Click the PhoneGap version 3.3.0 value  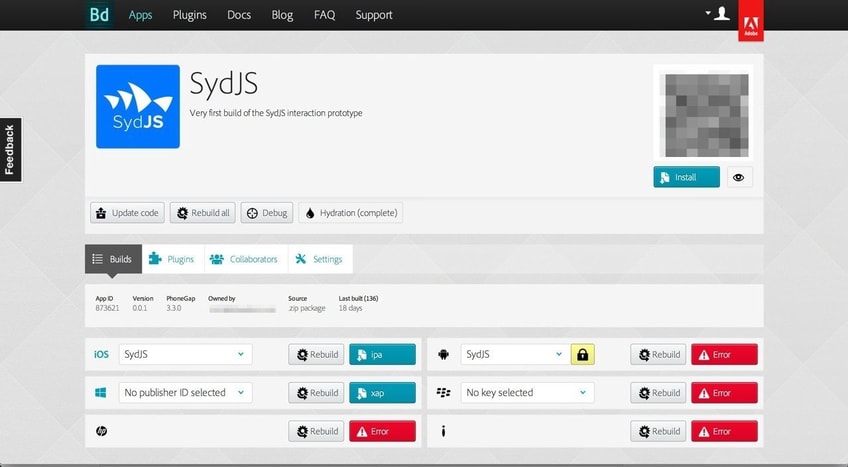pos(174,308)
